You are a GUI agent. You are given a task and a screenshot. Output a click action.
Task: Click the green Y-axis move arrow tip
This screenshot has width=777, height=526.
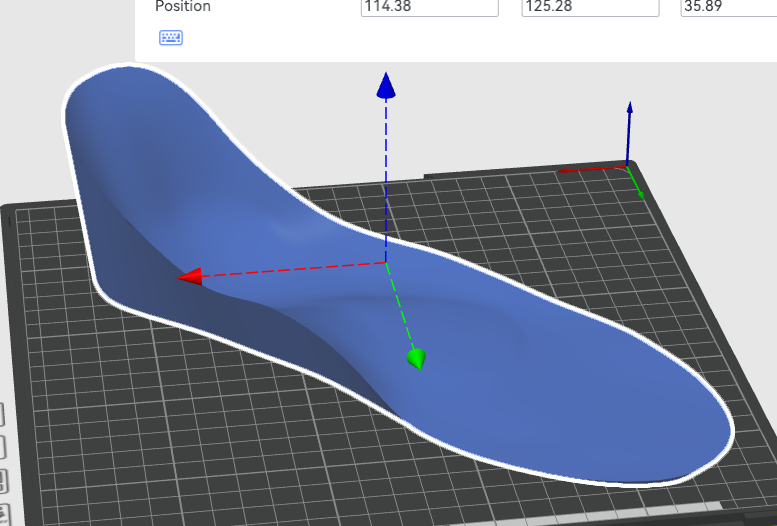tap(416, 358)
